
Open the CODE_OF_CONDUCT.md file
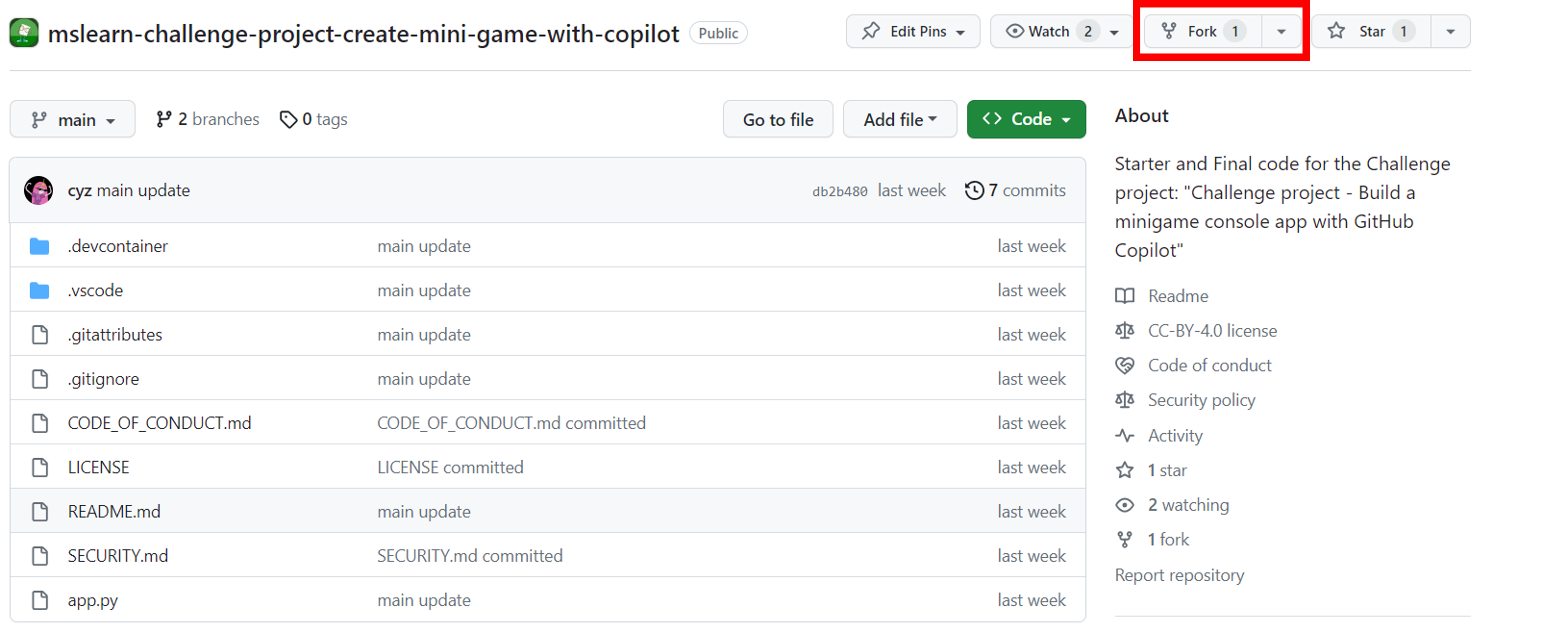coord(160,423)
